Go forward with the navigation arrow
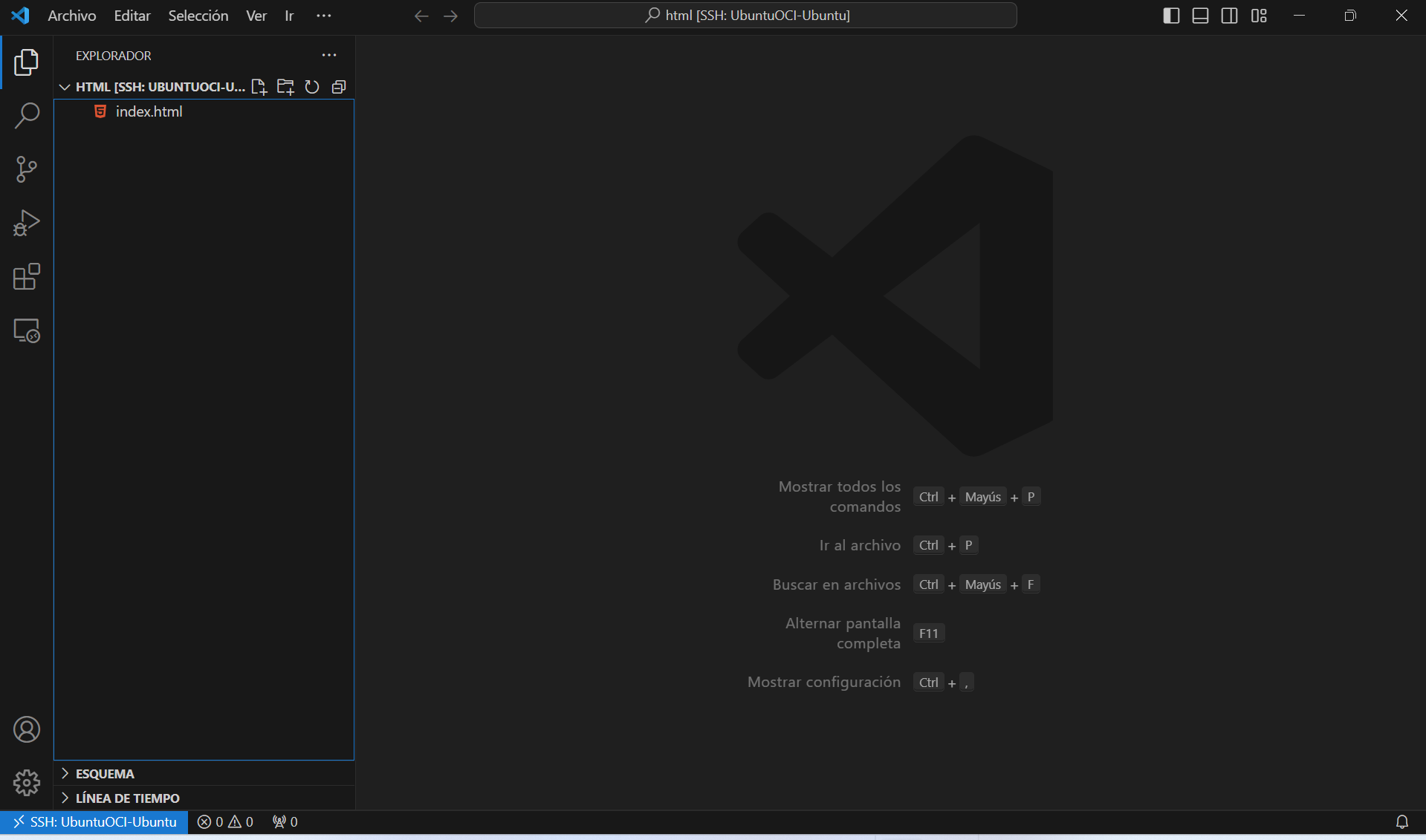Viewport: 1426px width, 840px height. (x=451, y=16)
